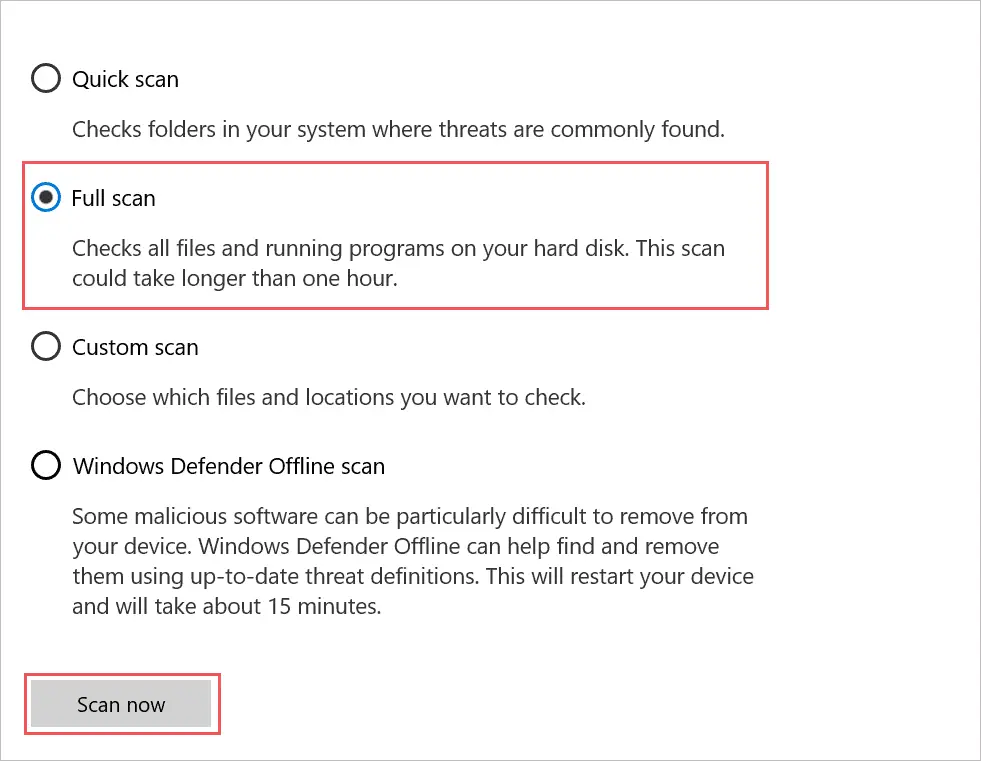Click "could take longer than one hour" text
Viewport: 981px width, 761px height.
pos(234,279)
